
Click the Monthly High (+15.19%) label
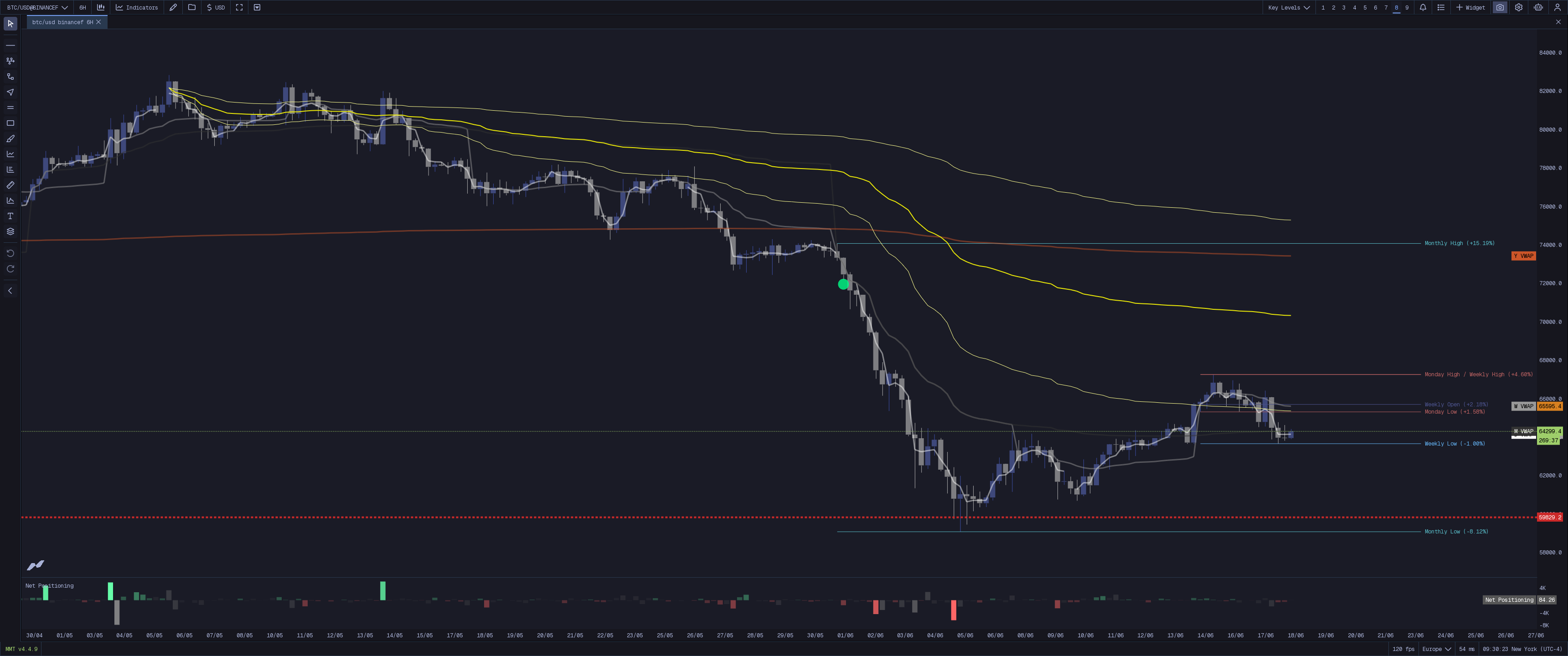[x=1459, y=243]
